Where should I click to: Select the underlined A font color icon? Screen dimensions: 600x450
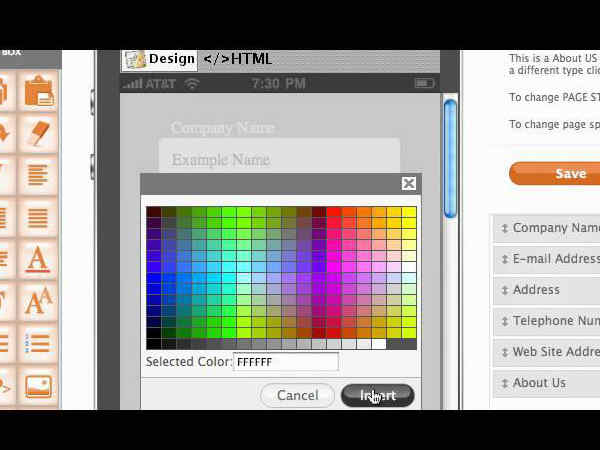point(38,259)
